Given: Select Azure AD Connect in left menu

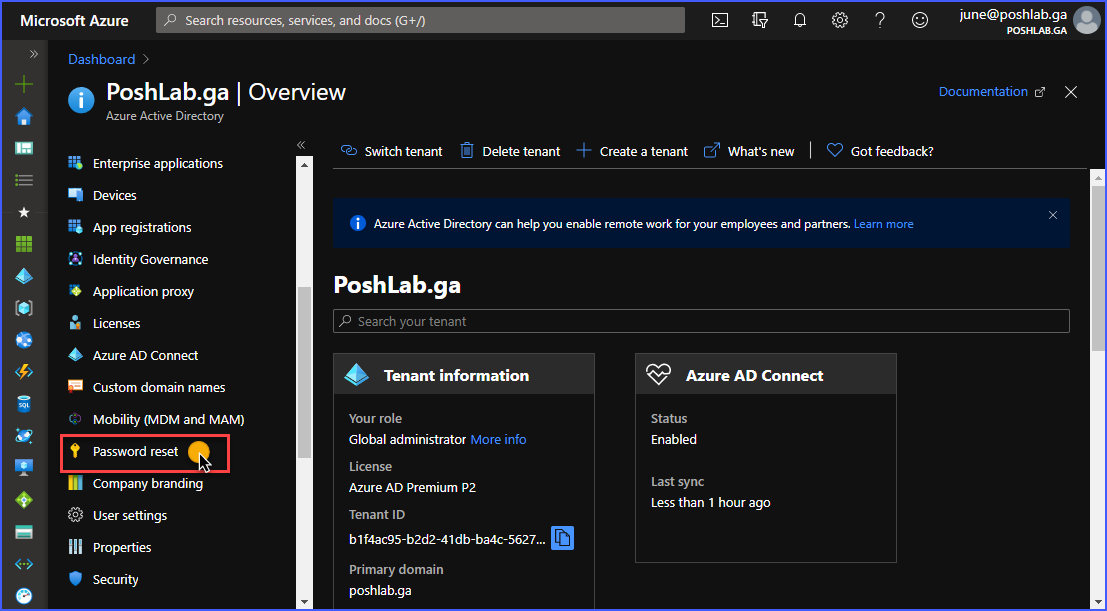Looking at the screenshot, I should click(x=145, y=355).
